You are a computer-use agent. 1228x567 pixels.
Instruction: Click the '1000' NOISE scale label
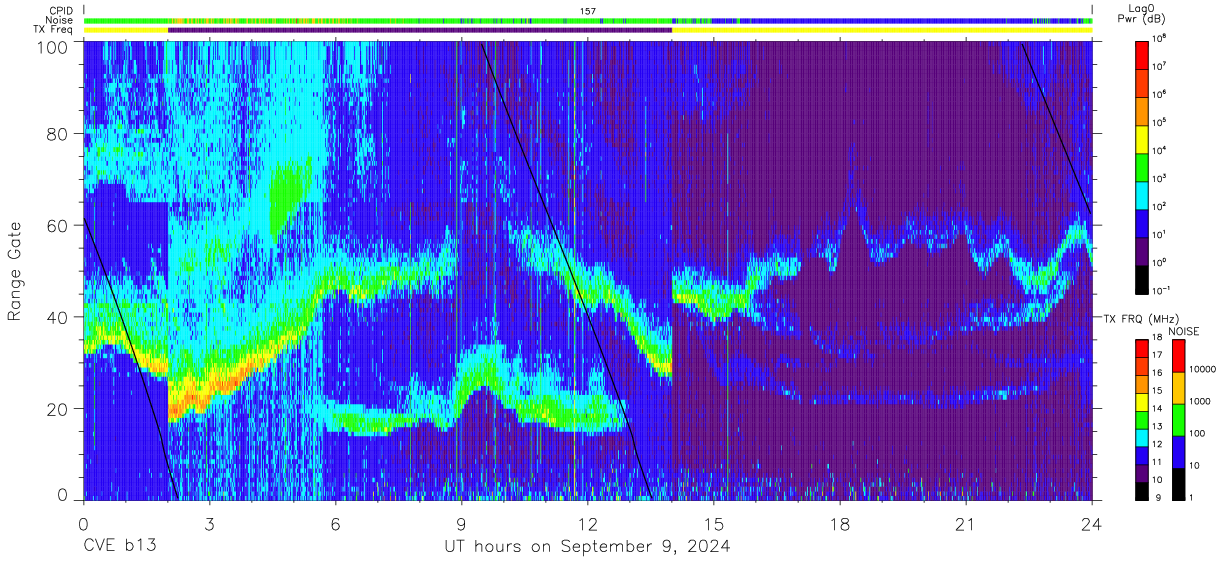(x=1201, y=401)
